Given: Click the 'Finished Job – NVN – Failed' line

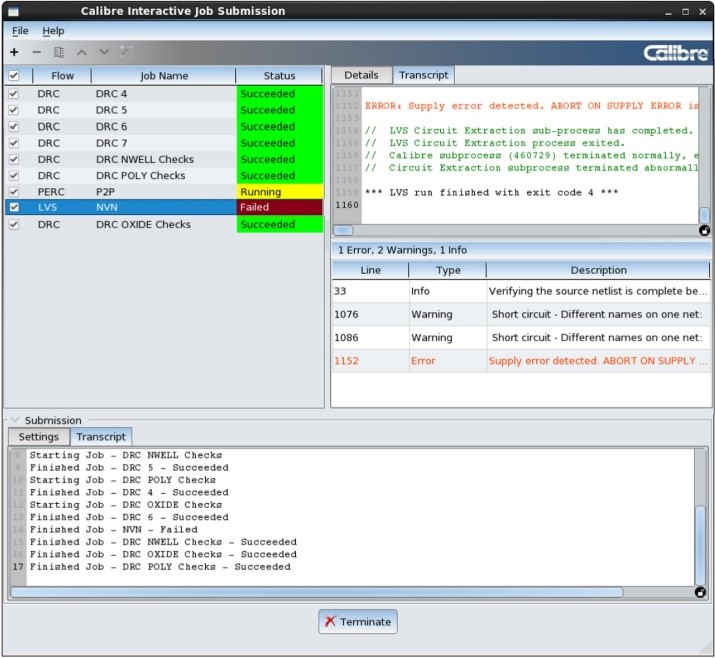Looking at the screenshot, I should [114, 529].
